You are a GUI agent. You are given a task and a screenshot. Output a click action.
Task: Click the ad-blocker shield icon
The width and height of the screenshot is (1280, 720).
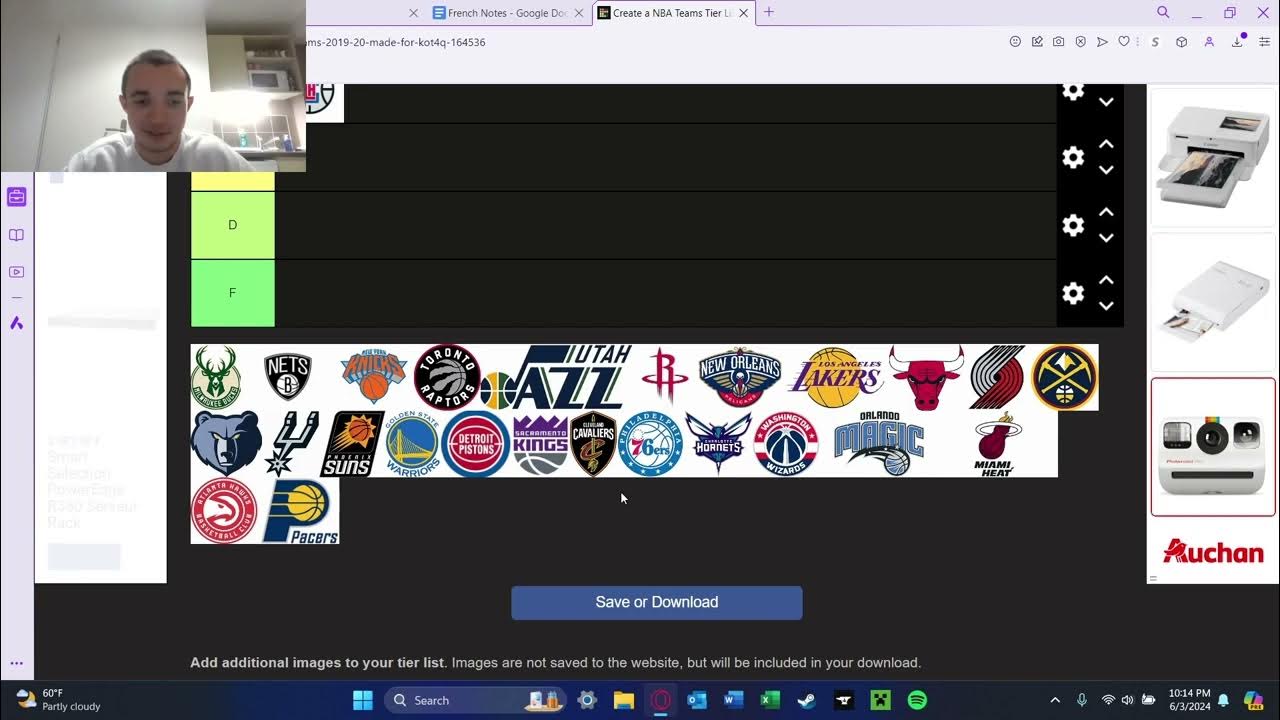[1080, 42]
